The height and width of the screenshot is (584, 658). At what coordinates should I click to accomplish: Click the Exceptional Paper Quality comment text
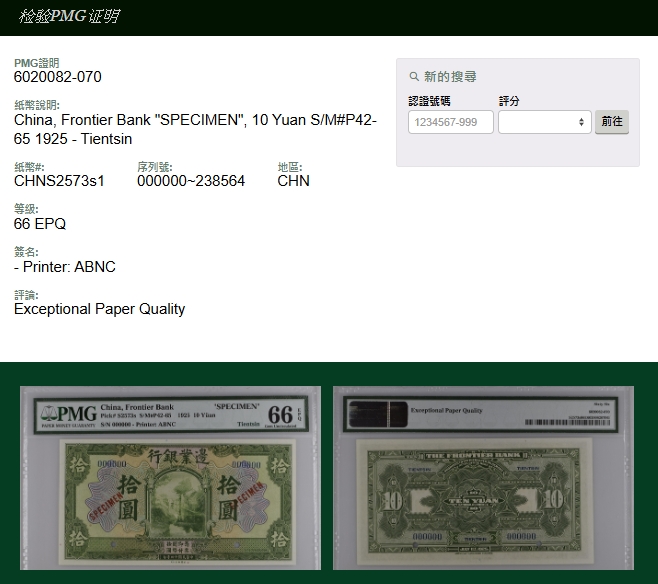pos(99,309)
